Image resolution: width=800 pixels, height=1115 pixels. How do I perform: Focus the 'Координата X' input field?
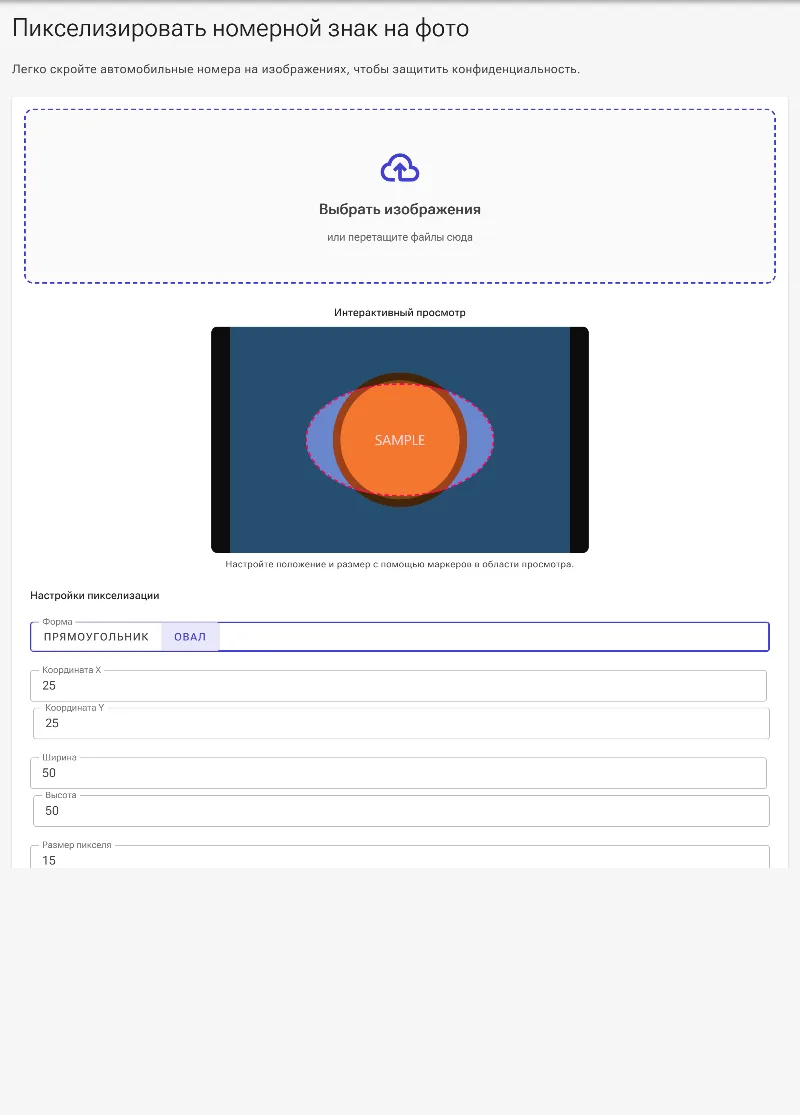click(x=398, y=685)
